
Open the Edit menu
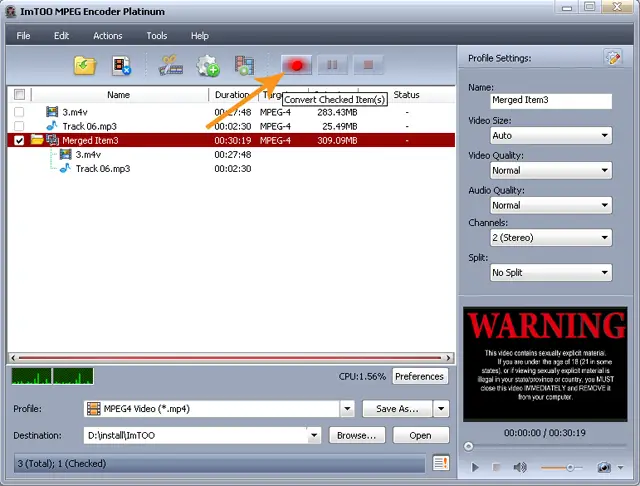pyautogui.click(x=61, y=36)
